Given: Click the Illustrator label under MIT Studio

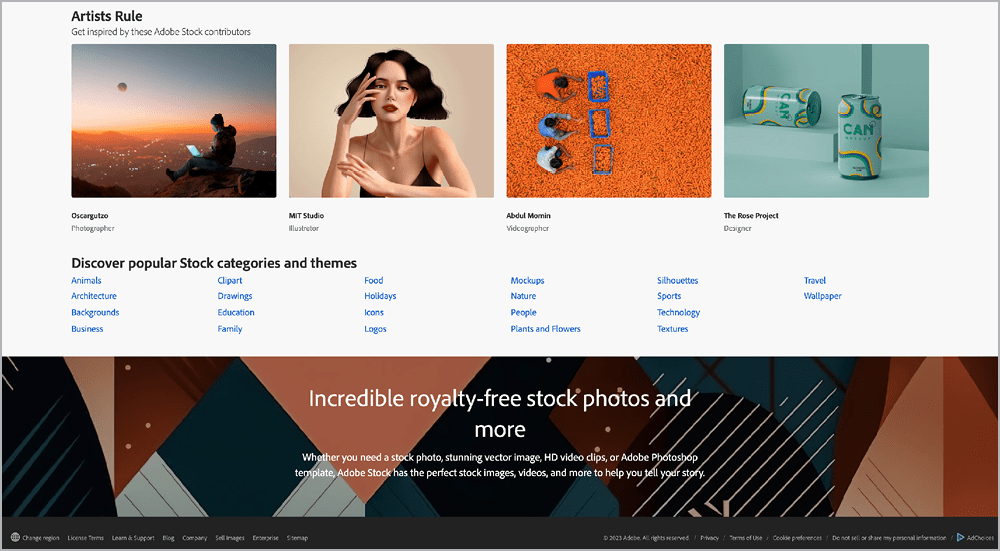Looking at the screenshot, I should [x=304, y=228].
